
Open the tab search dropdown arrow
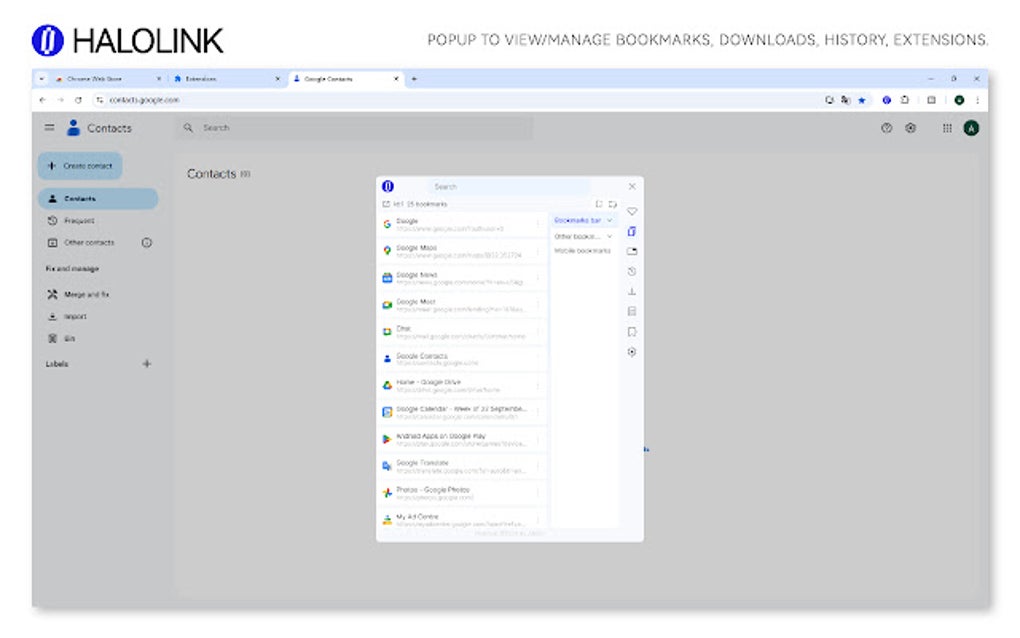coord(42,79)
